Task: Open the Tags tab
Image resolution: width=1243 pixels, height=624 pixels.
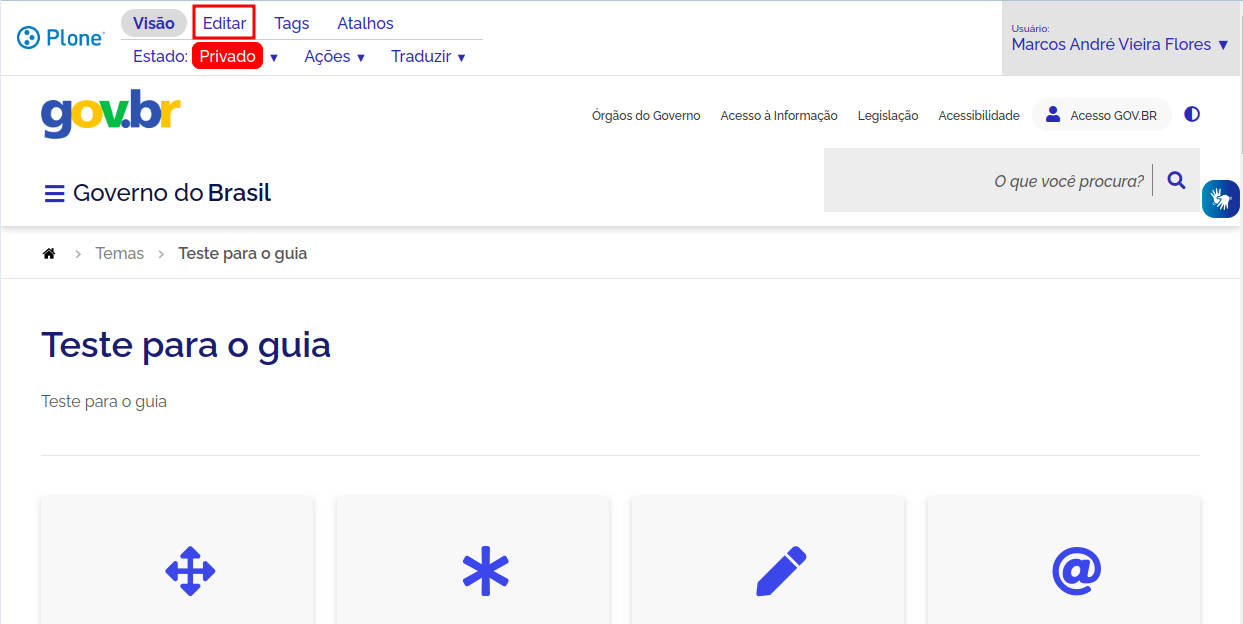Action: (x=291, y=22)
